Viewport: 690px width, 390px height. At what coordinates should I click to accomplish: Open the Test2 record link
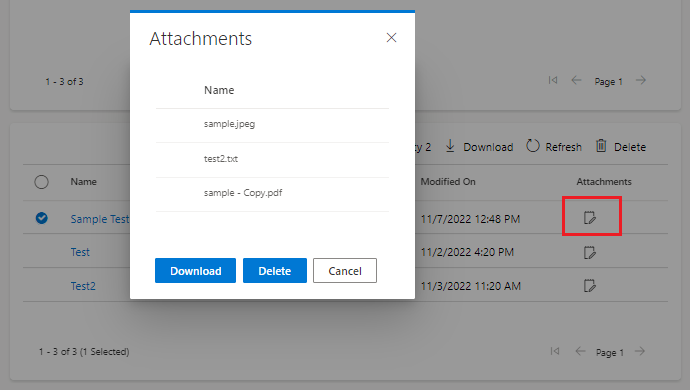(83, 286)
